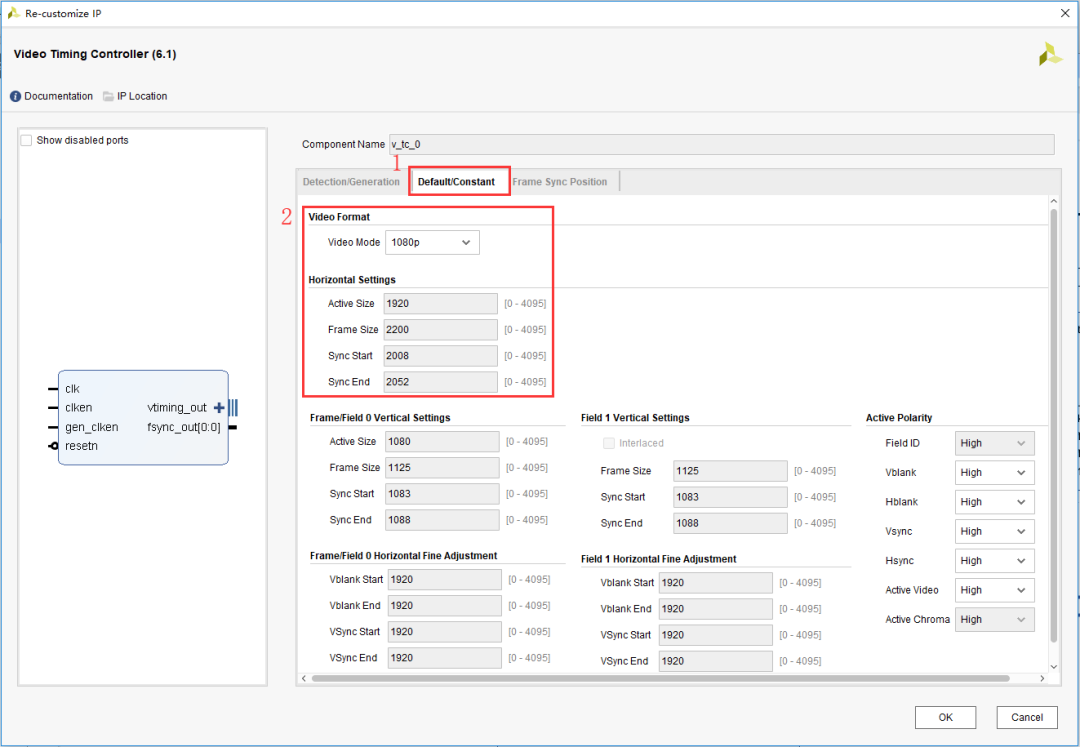Expand the Hsync polarity dropdown
This screenshot has width=1080, height=747.
pos(994,561)
